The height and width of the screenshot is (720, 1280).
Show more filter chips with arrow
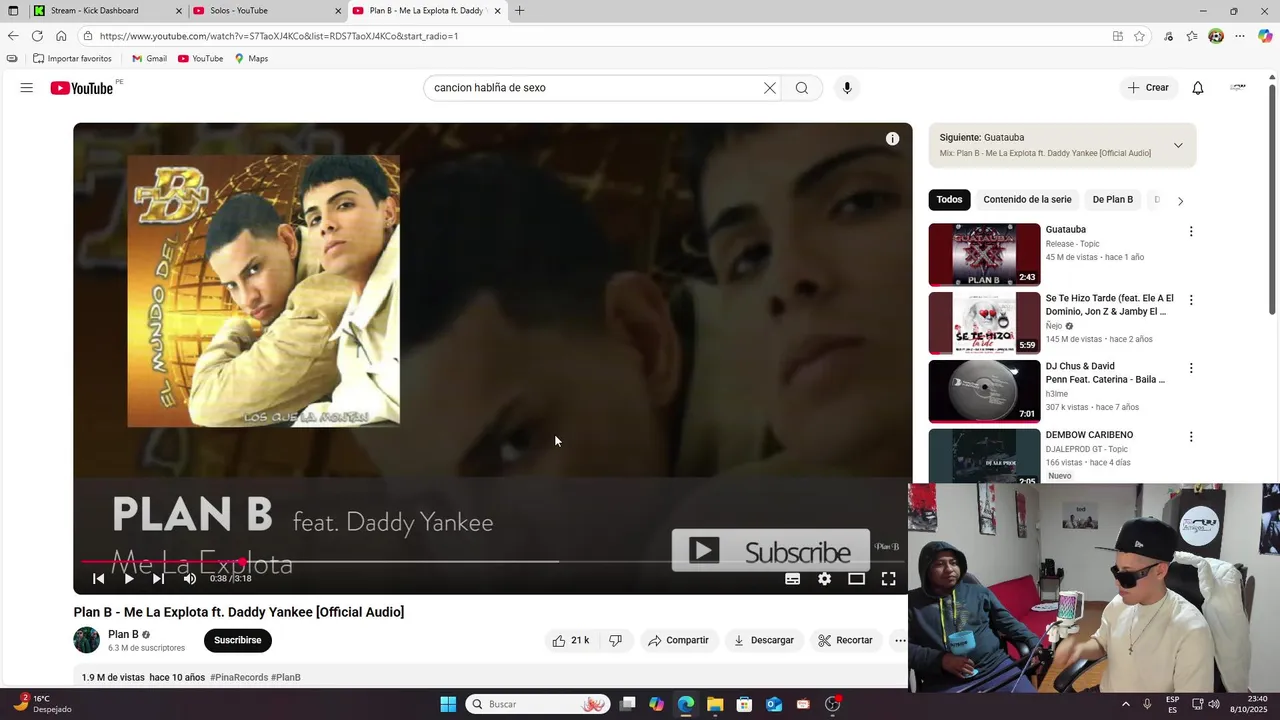click(x=1180, y=200)
